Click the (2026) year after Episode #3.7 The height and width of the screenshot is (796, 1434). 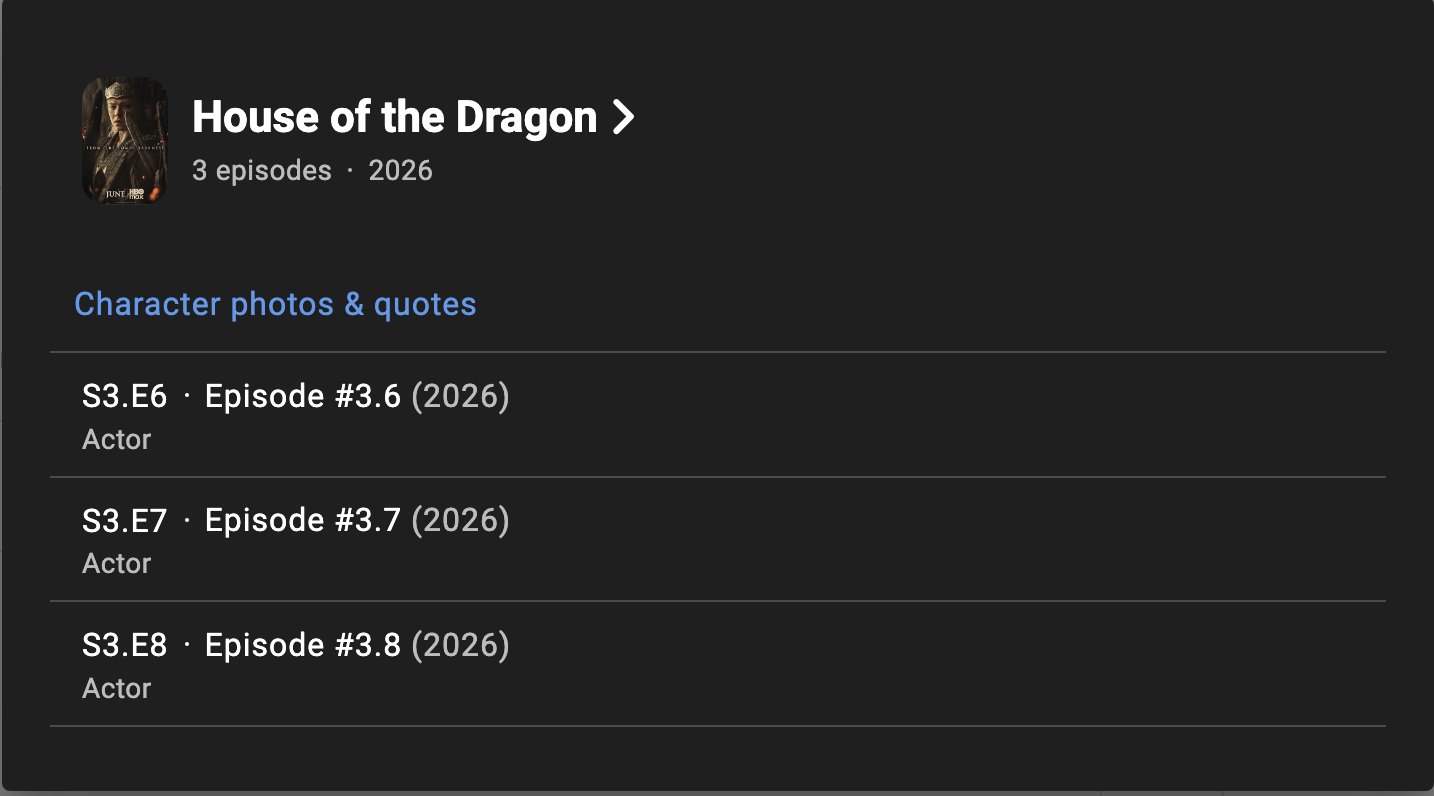point(460,521)
